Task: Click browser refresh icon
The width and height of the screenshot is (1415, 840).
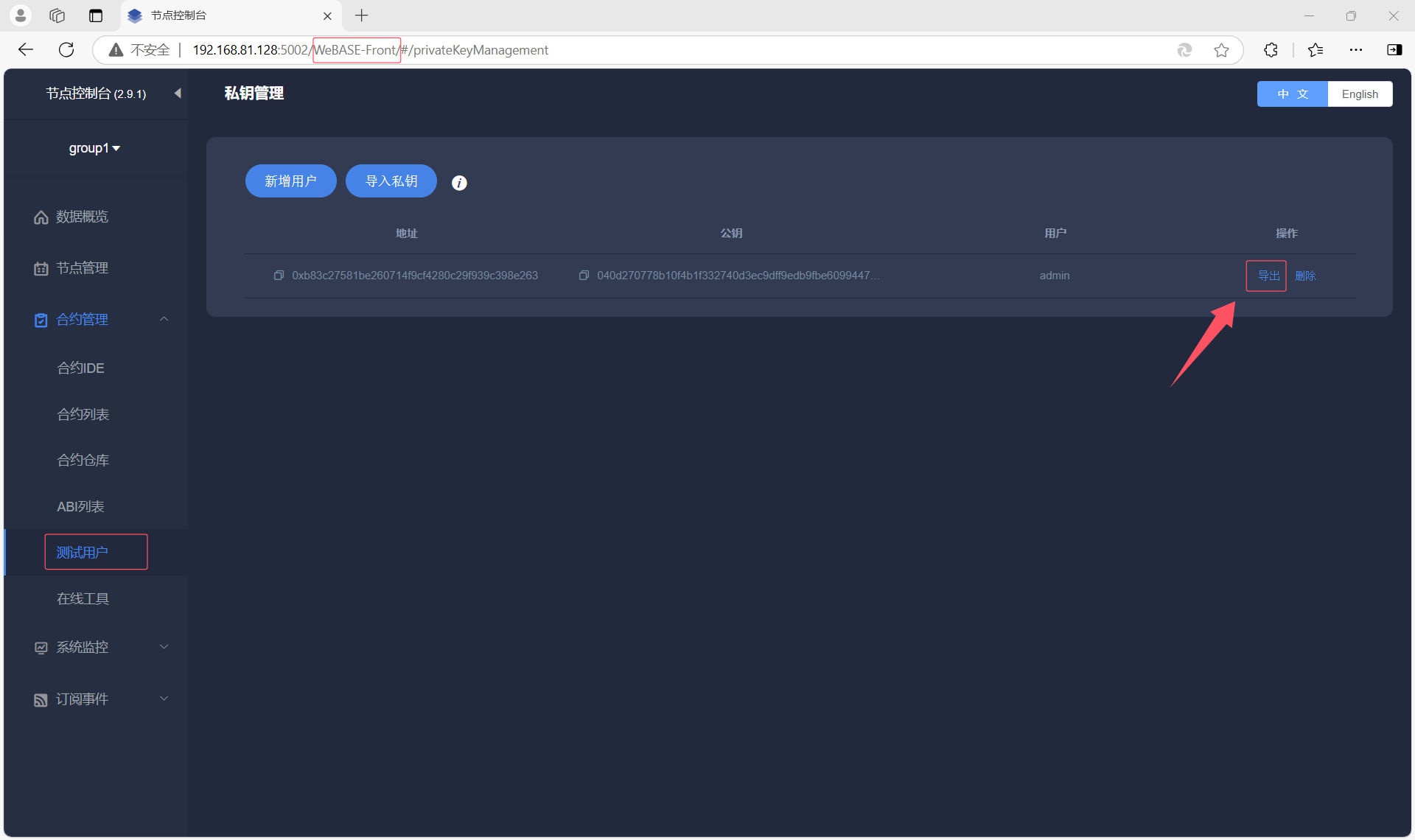Action: [66, 49]
